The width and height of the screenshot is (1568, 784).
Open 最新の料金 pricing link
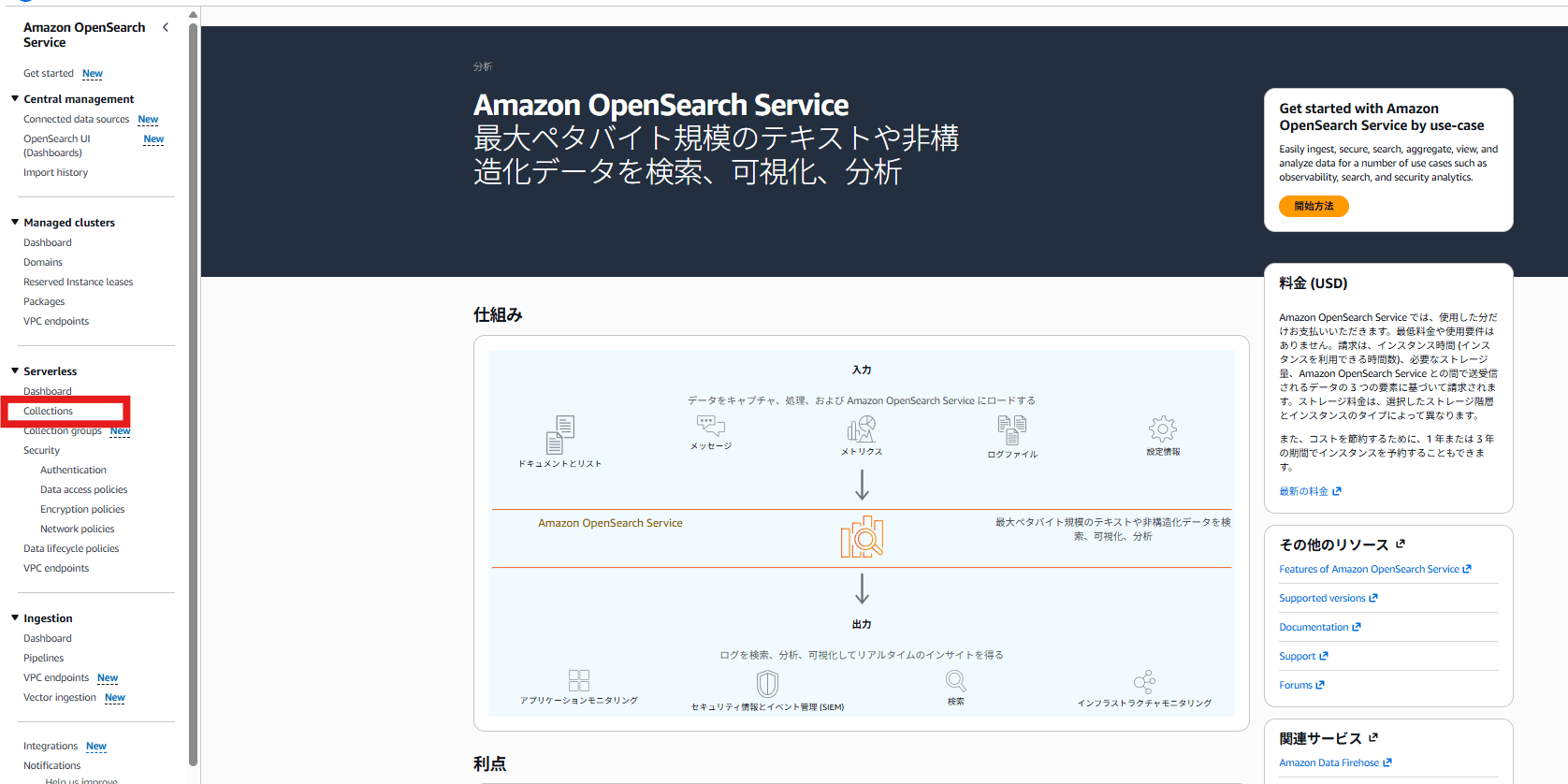tap(1310, 491)
